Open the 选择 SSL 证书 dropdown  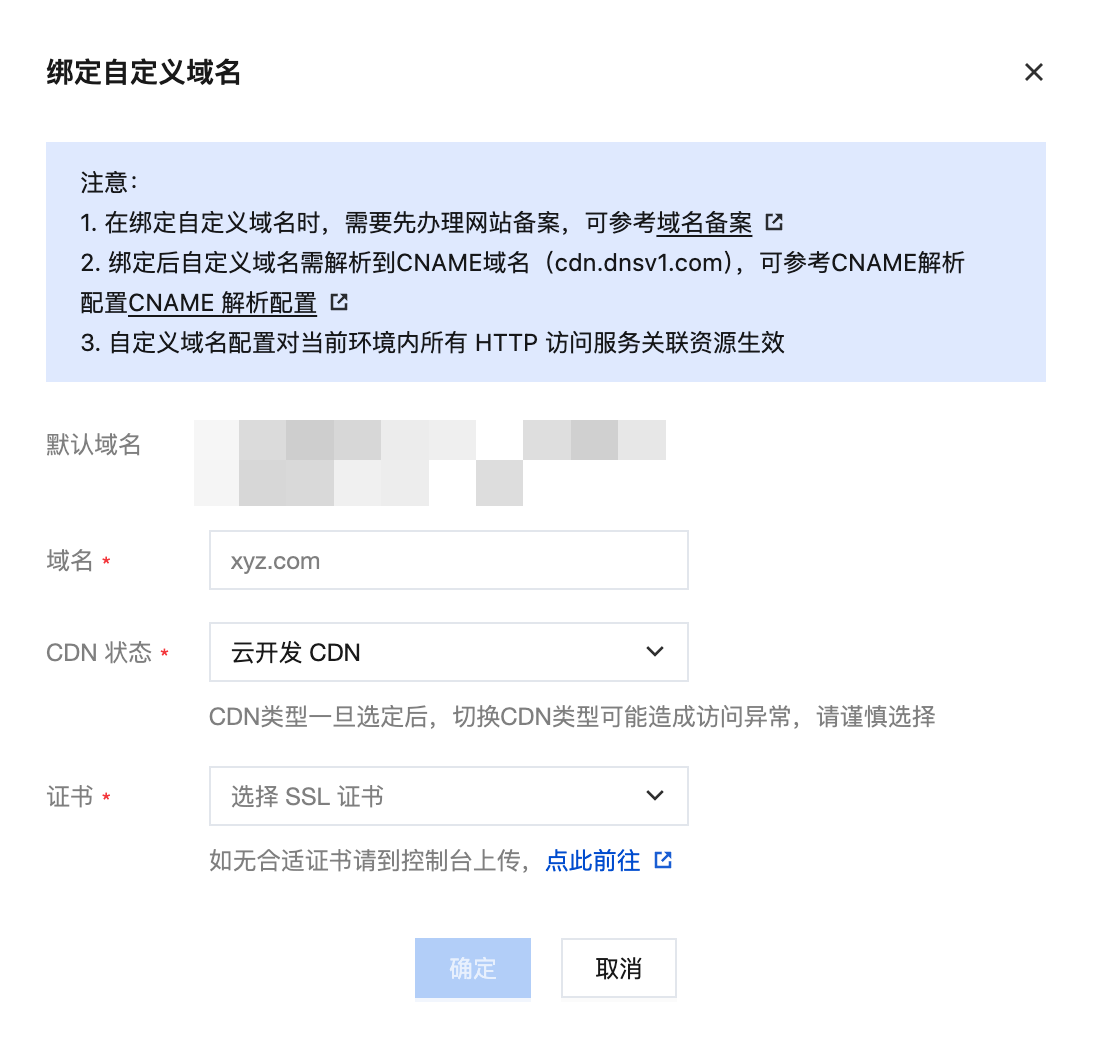430,796
